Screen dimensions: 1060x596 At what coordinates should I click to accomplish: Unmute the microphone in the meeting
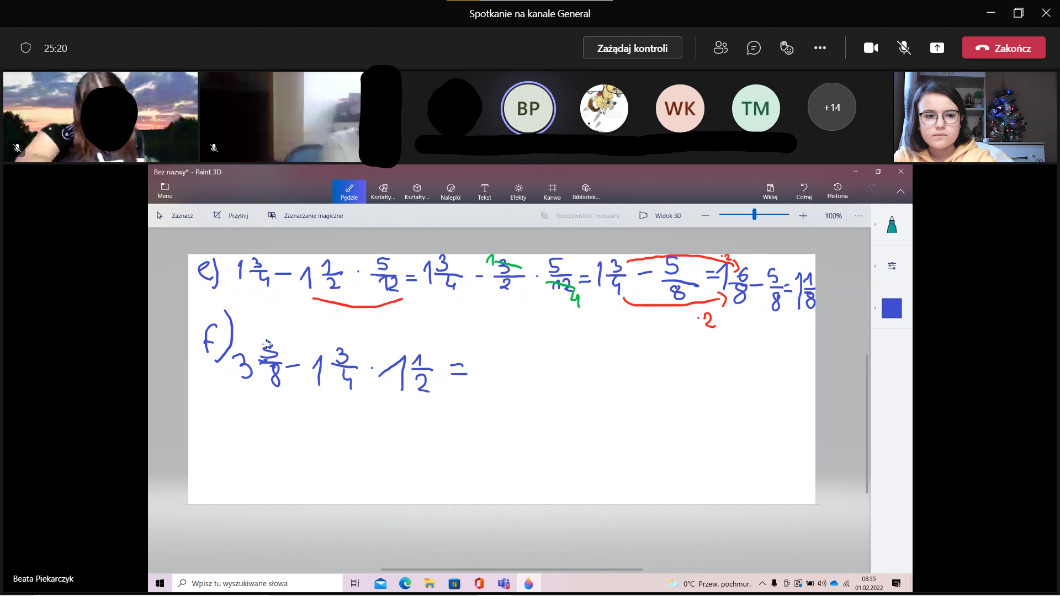[x=904, y=48]
